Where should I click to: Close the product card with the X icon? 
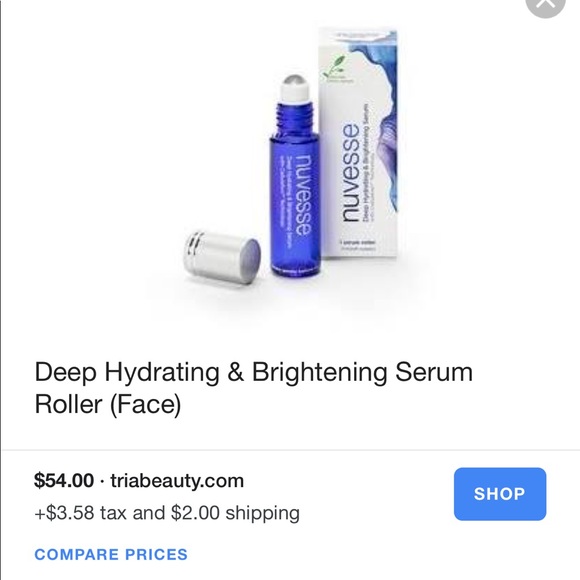pyautogui.click(x=546, y=4)
